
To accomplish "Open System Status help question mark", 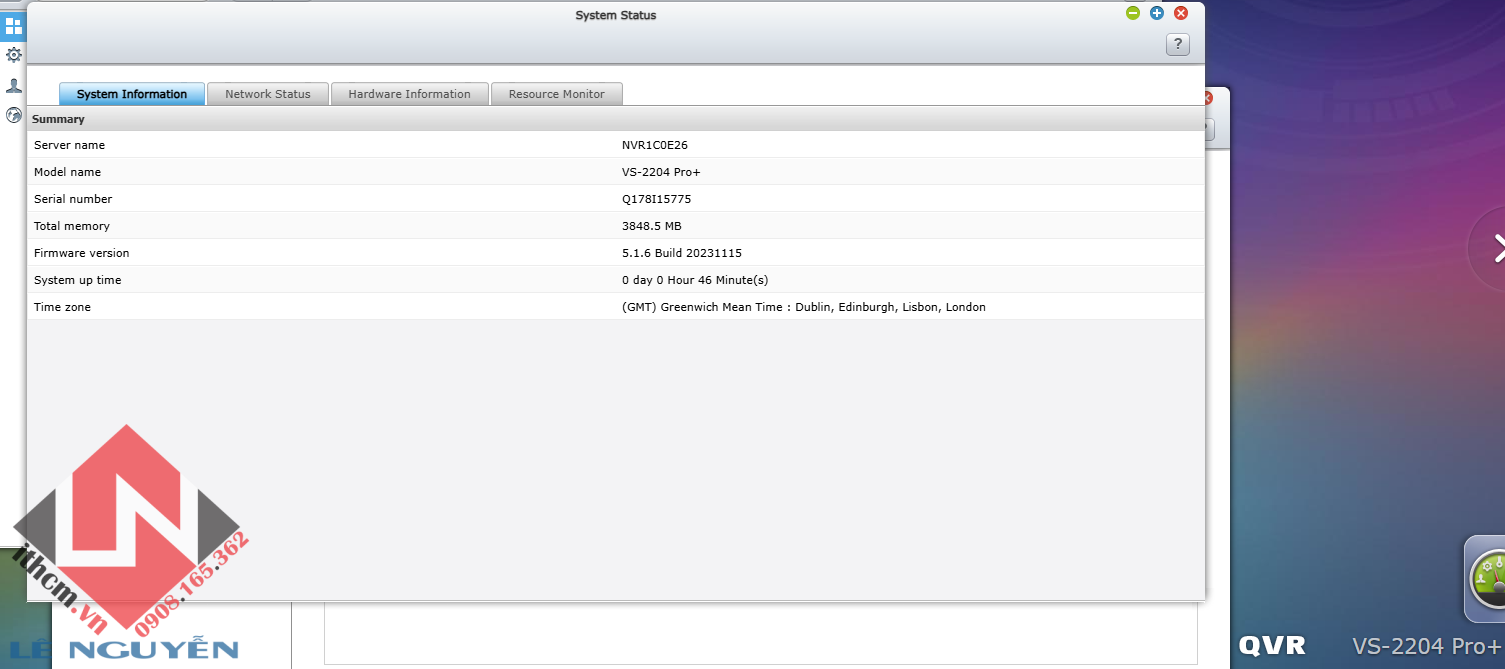I will 1178,44.
